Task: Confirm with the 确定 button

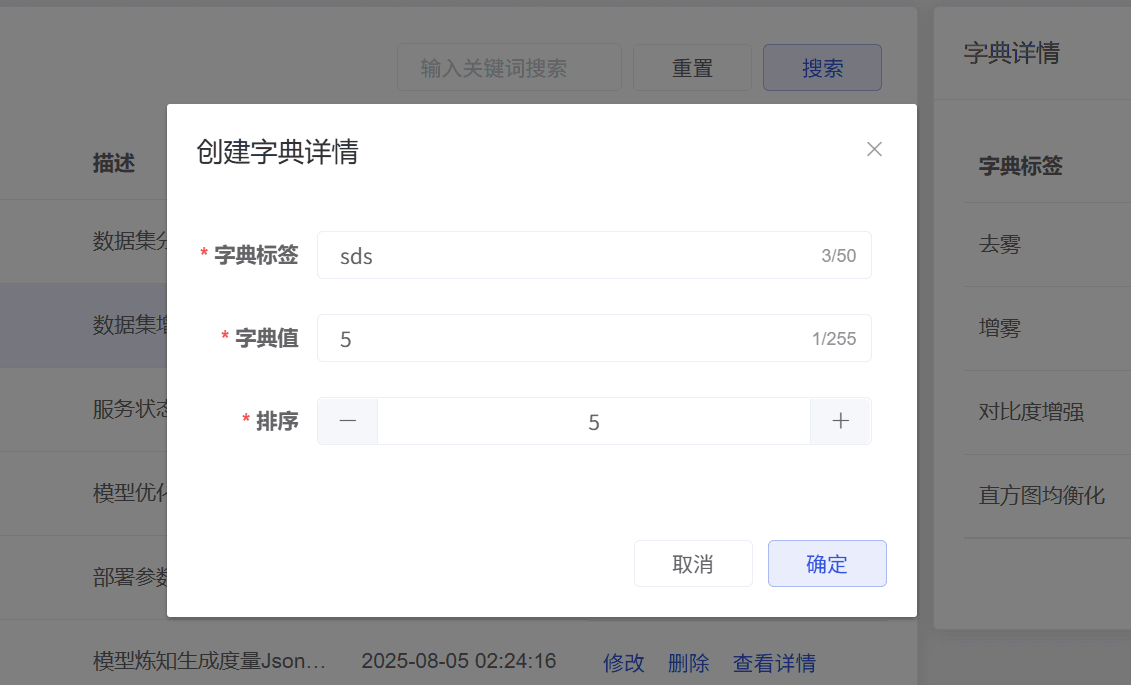Action: [x=826, y=564]
